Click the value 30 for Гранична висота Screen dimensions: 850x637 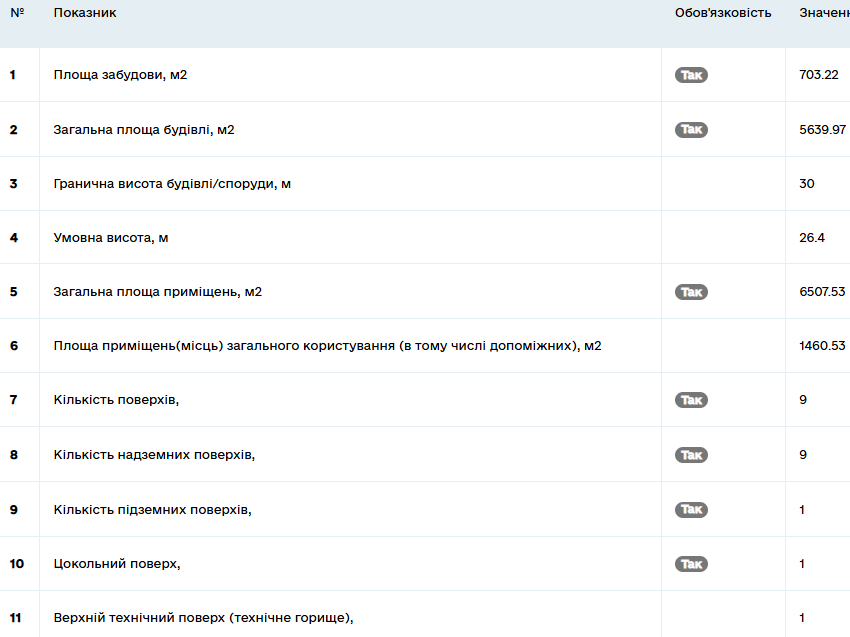point(807,184)
